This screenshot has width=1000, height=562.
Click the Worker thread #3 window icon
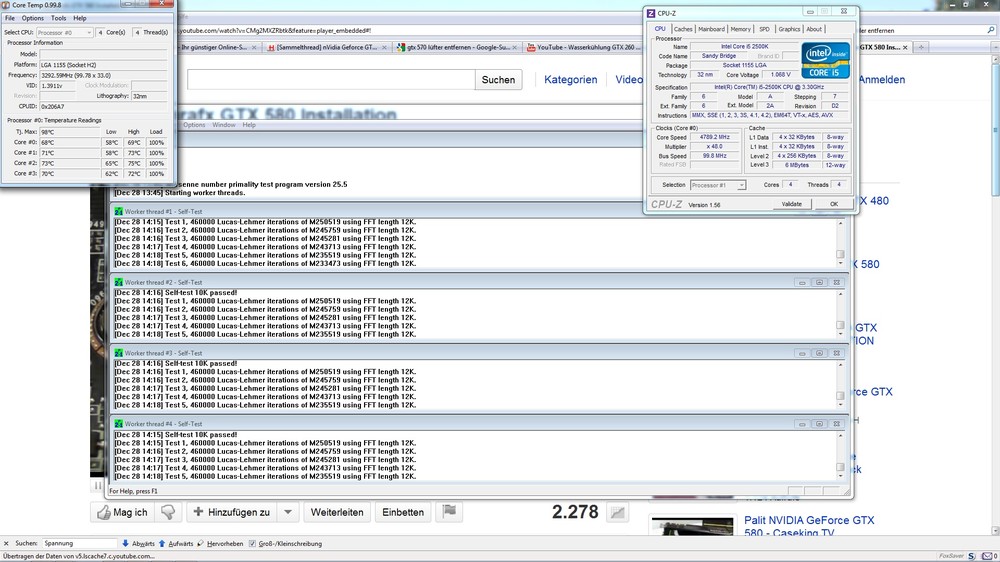click(119, 353)
